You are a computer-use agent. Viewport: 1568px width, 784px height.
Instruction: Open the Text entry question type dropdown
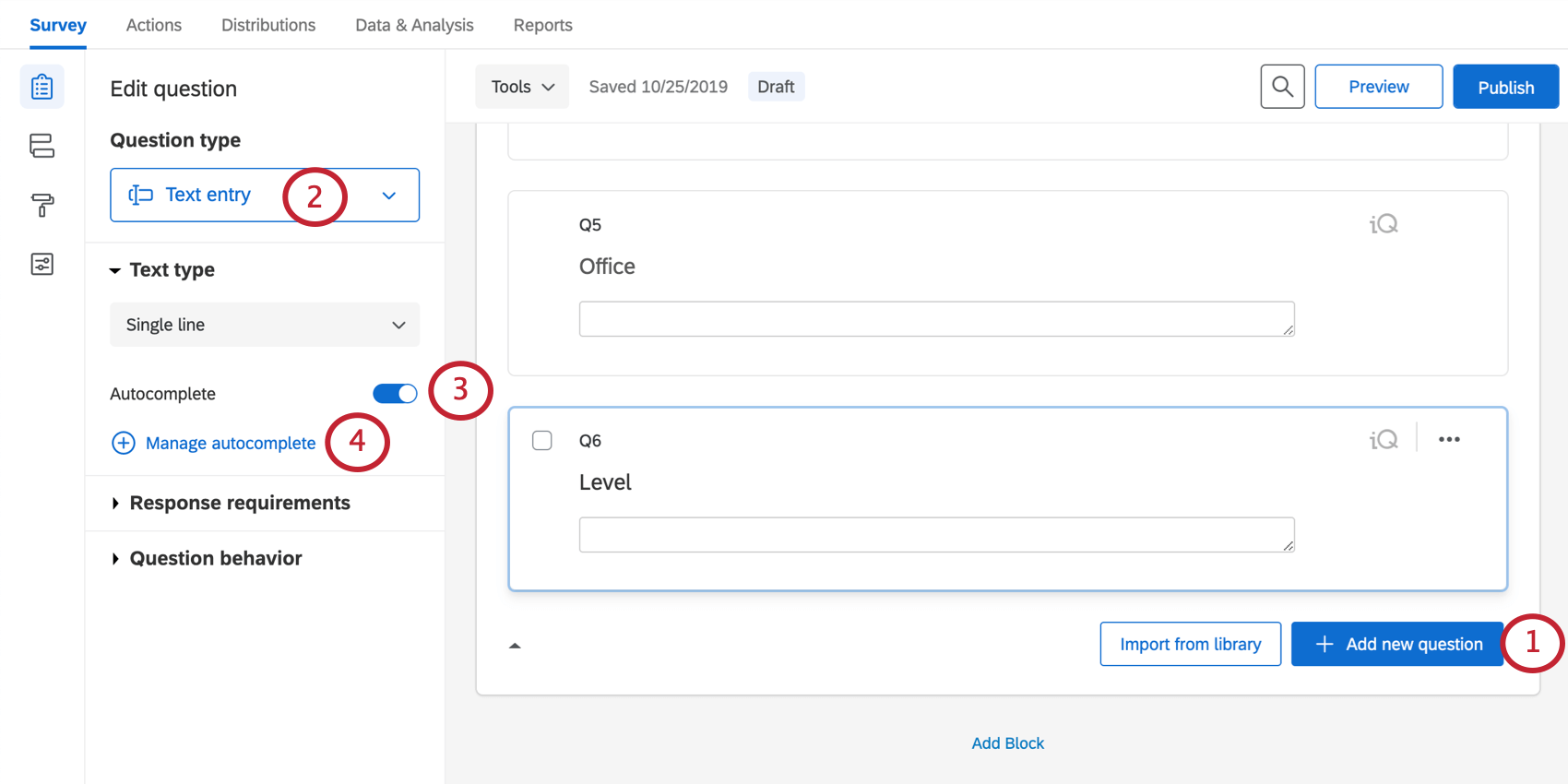[264, 195]
